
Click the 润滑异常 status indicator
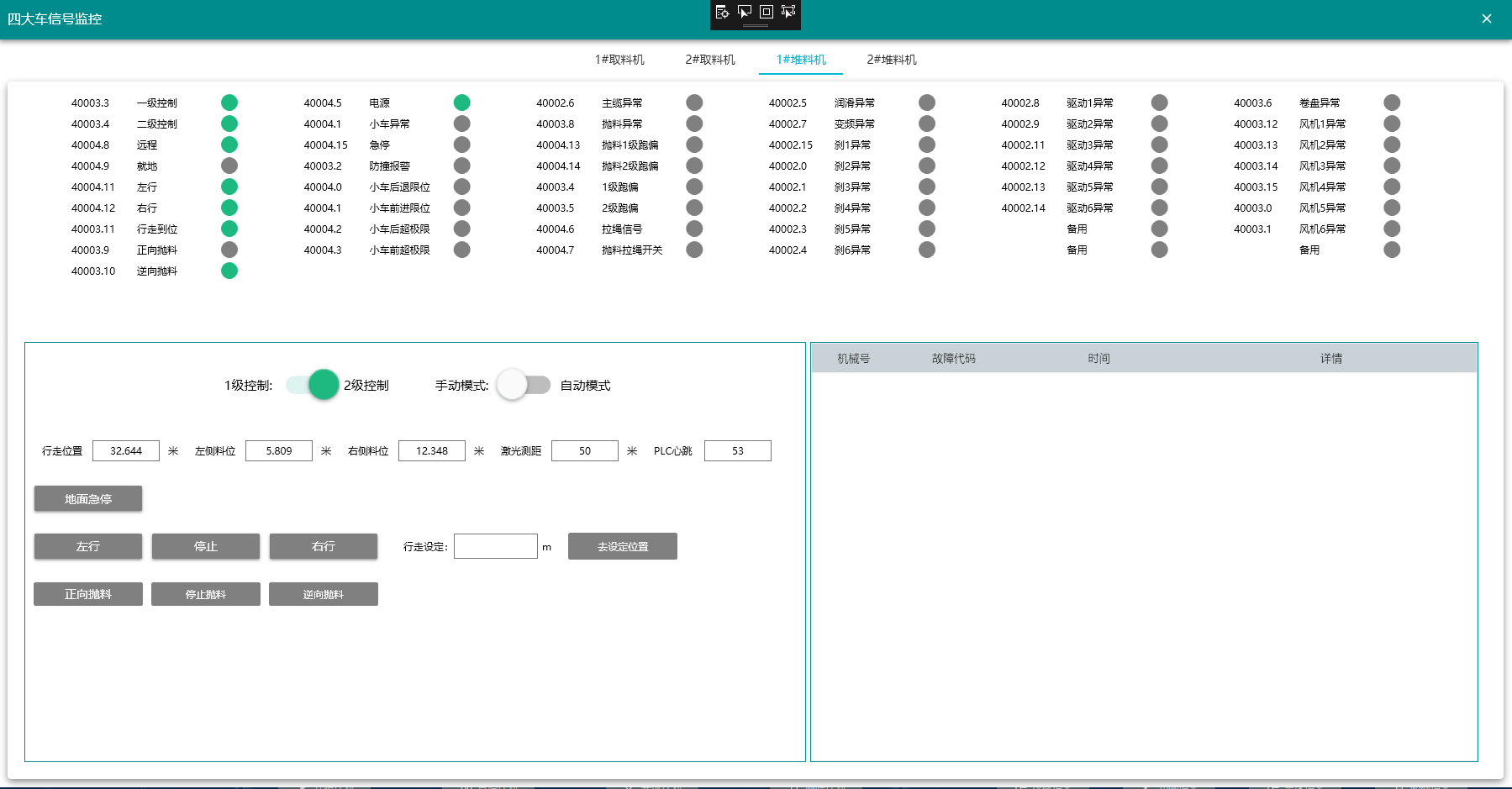tap(927, 103)
